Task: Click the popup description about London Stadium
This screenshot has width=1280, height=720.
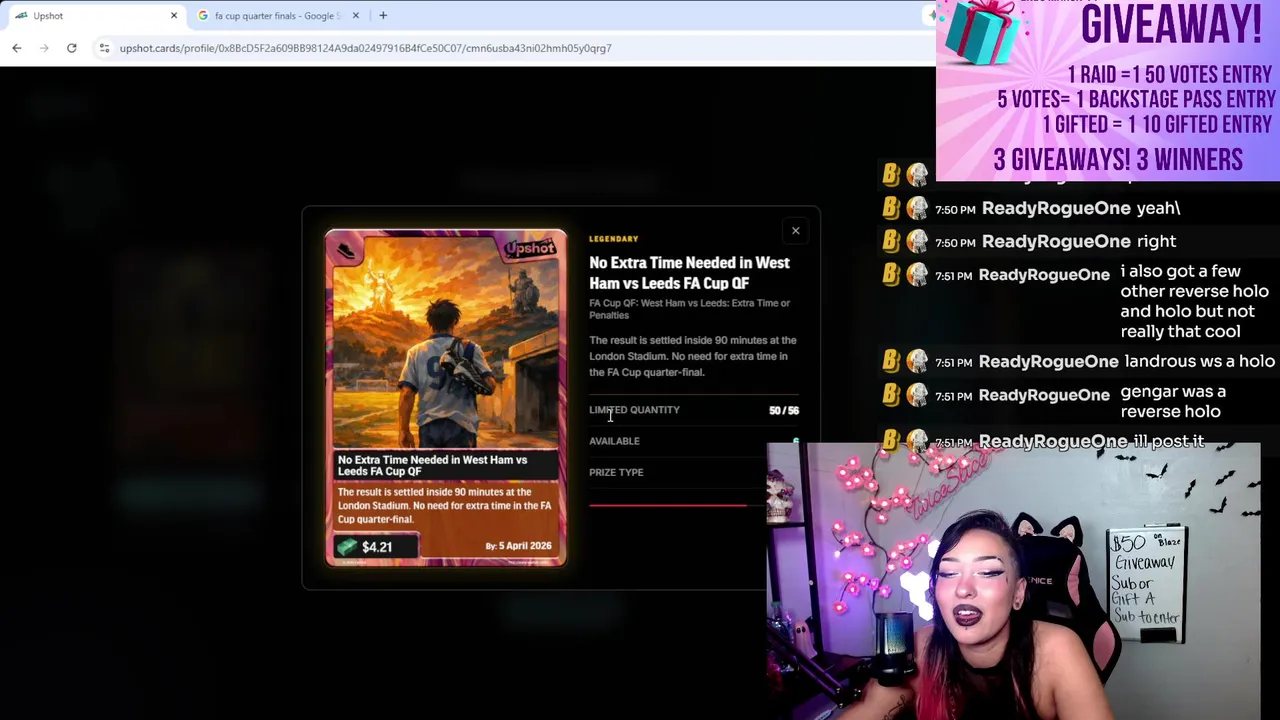Action: [693, 356]
